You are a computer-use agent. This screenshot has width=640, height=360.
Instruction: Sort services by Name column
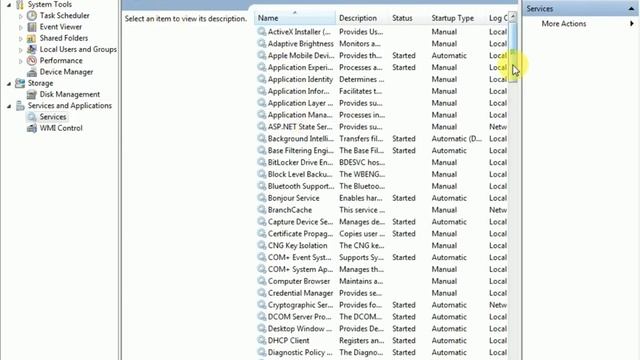click(x=295, y=18)
